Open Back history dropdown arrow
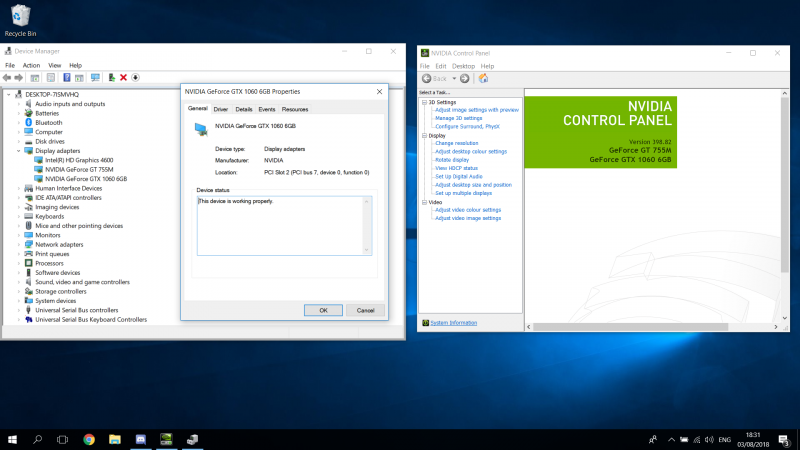This screenshot has width=800, height=450. 453,78
